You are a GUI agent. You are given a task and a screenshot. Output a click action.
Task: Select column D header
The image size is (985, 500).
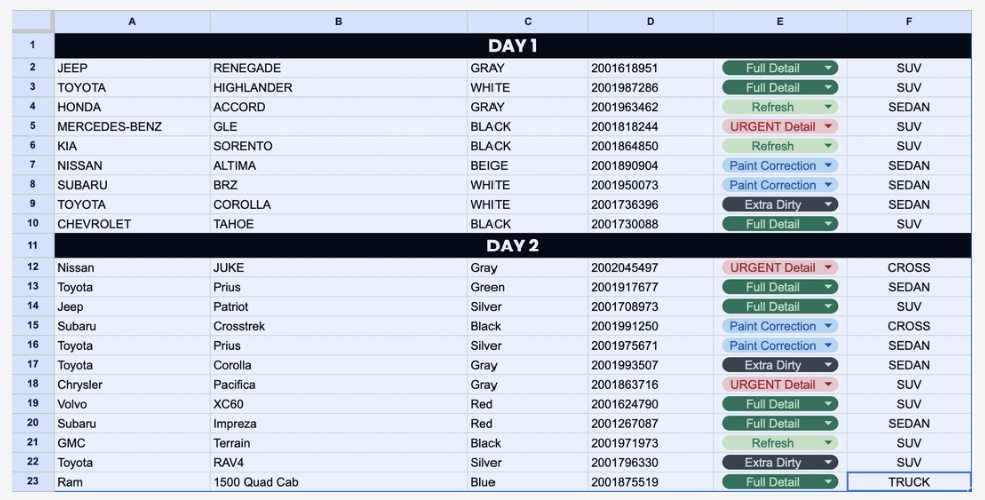(650, 21)
